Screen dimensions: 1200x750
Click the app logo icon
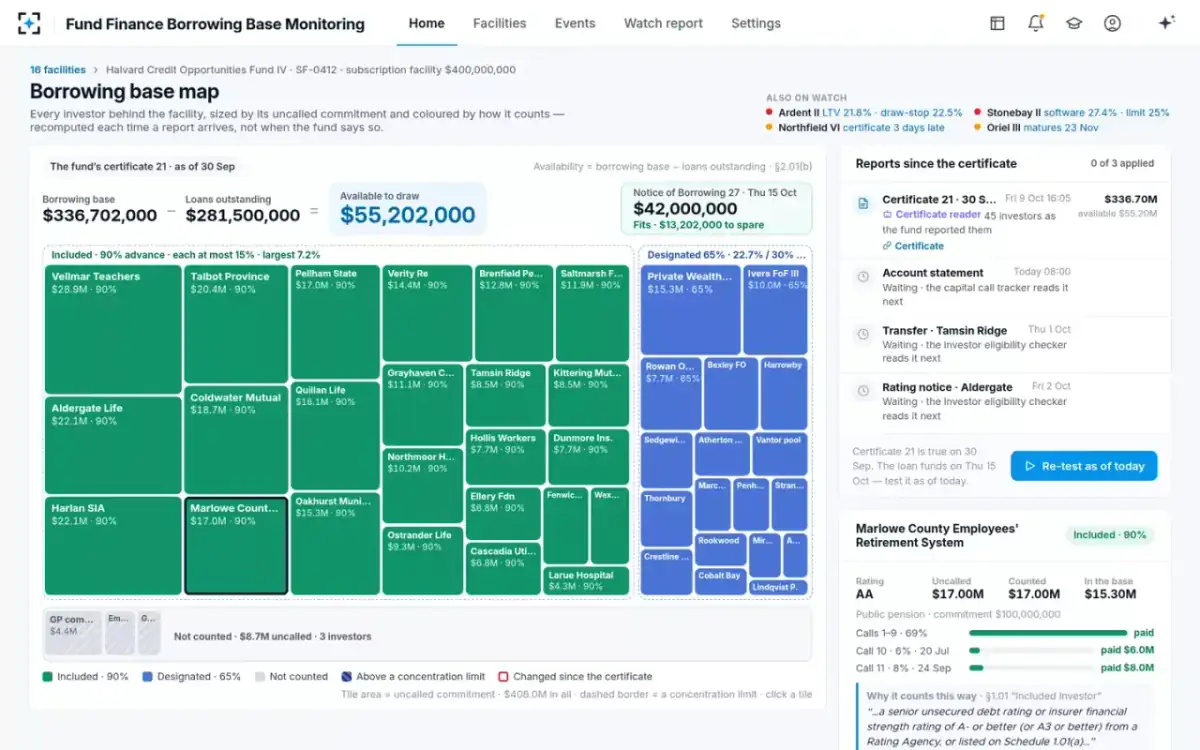point(30,23)
